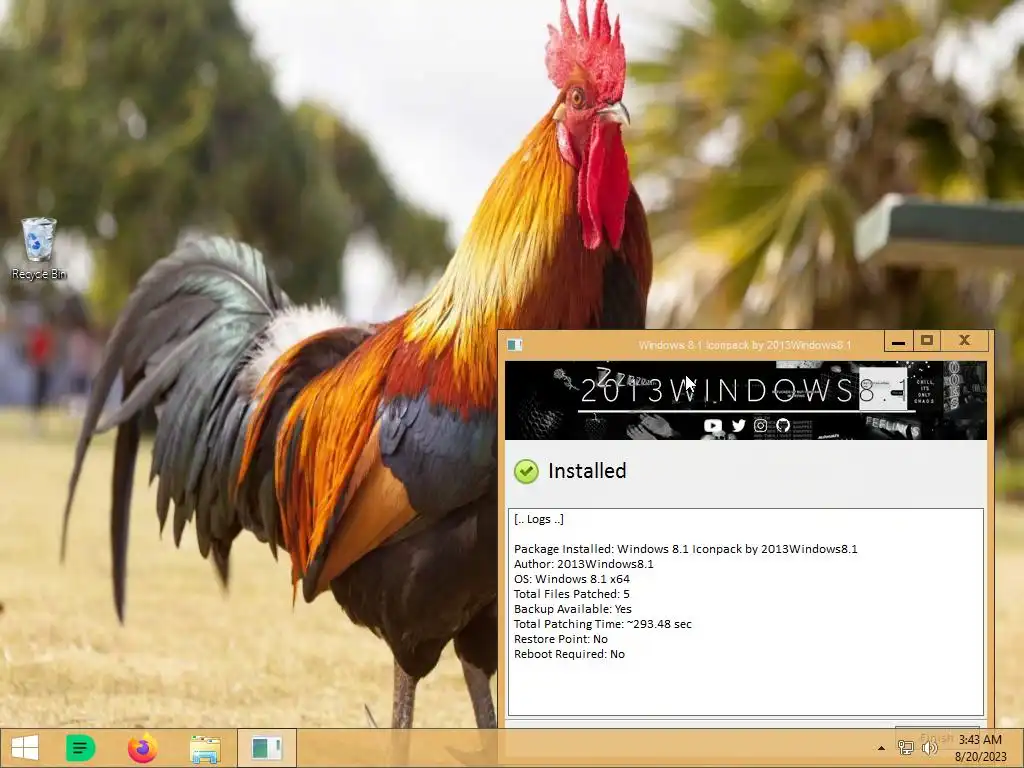
Task: Maximize the Iconpack installer window
Action: (x=927, y=341)
